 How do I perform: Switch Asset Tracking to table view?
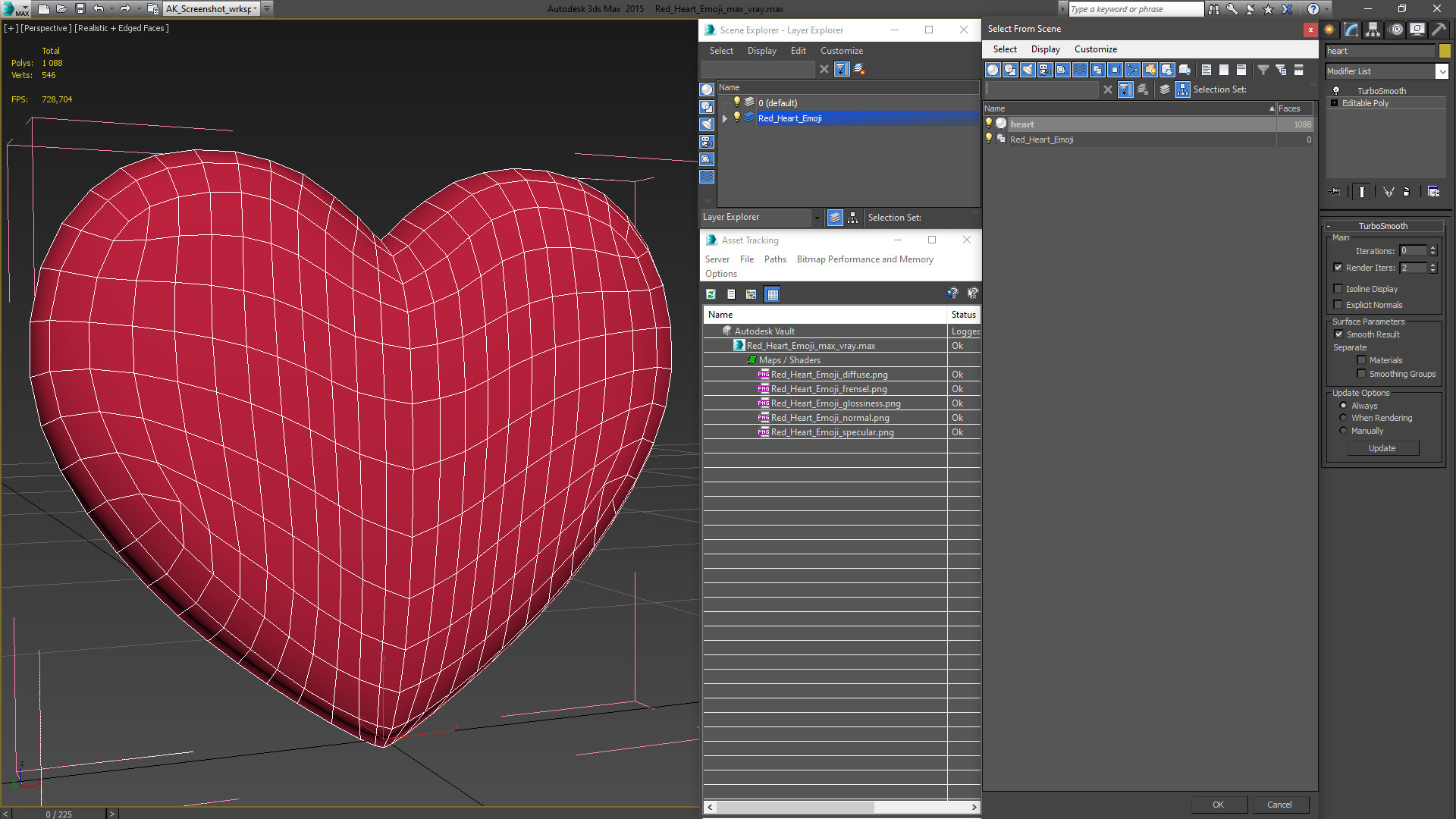click(x=772, y=294)
